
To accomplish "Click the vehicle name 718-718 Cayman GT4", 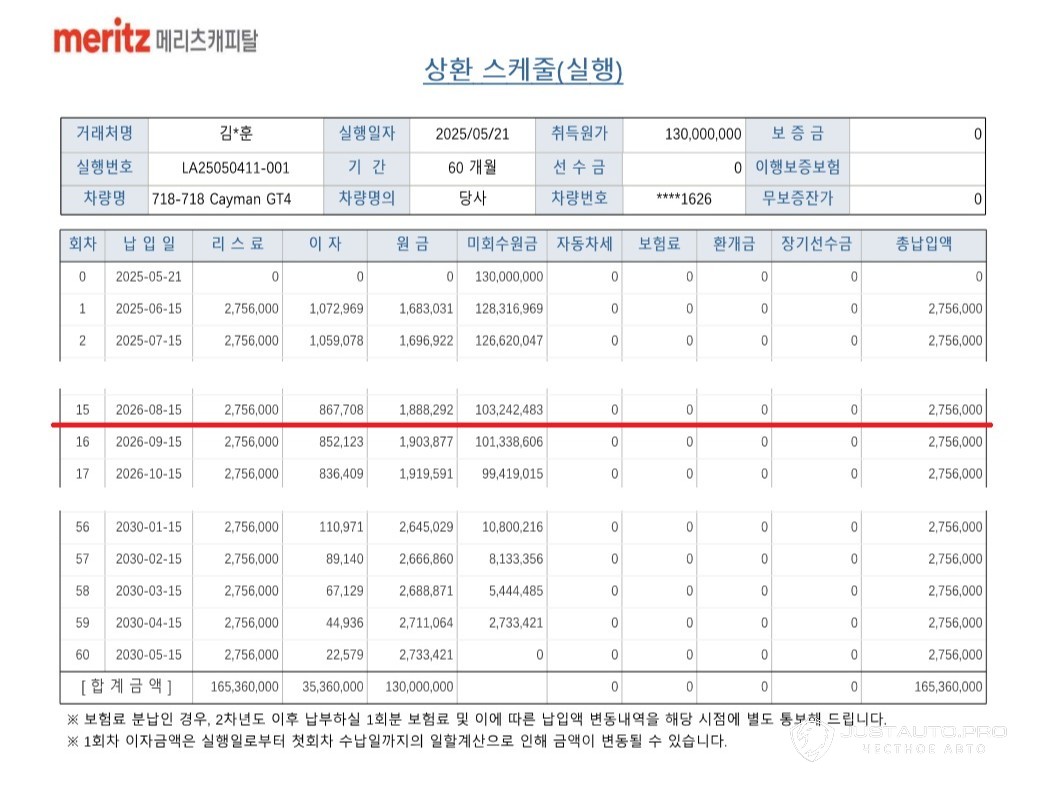I will tap(221, 199).
